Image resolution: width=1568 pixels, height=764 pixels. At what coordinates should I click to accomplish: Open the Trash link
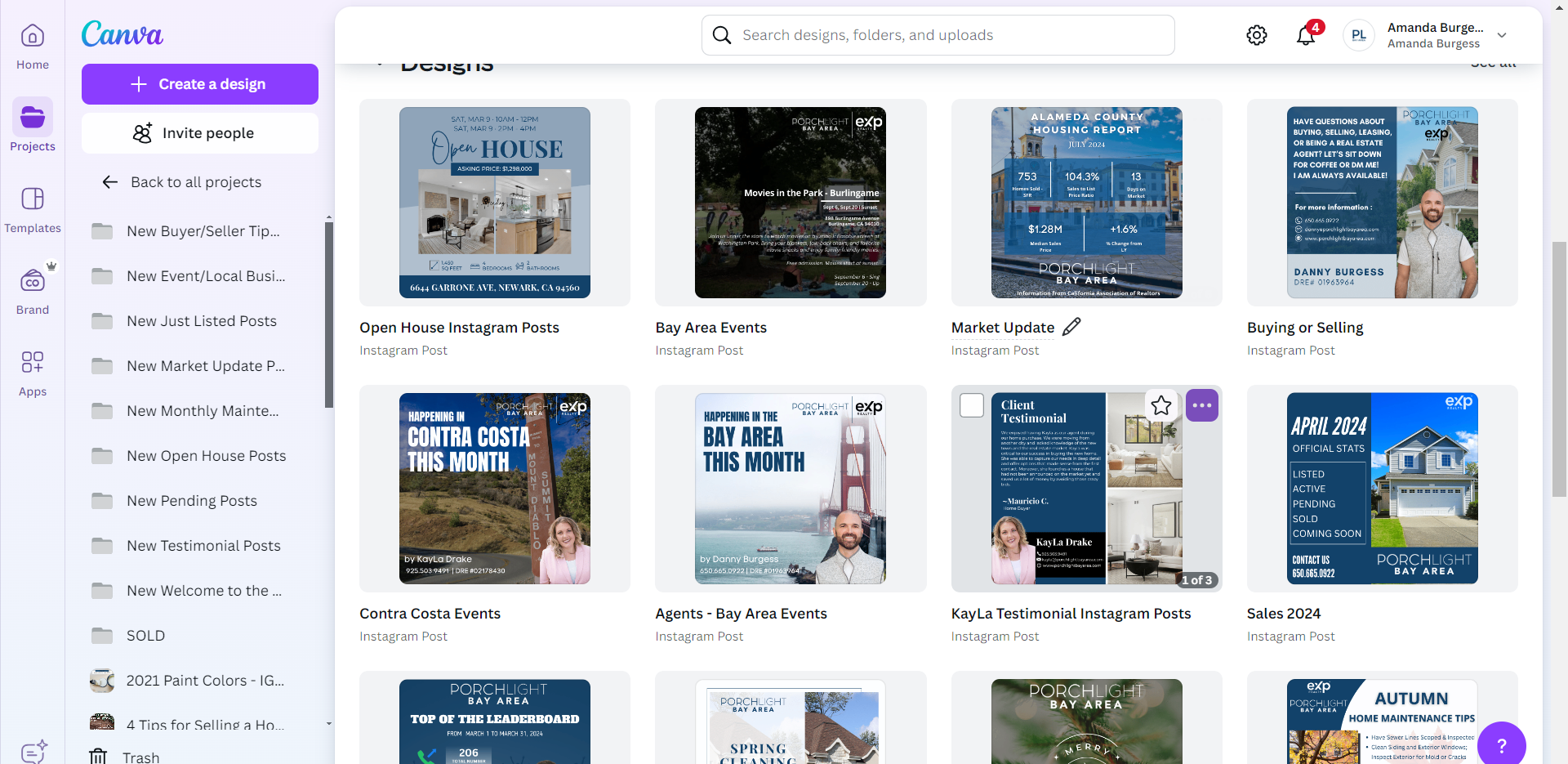(141, 757)
